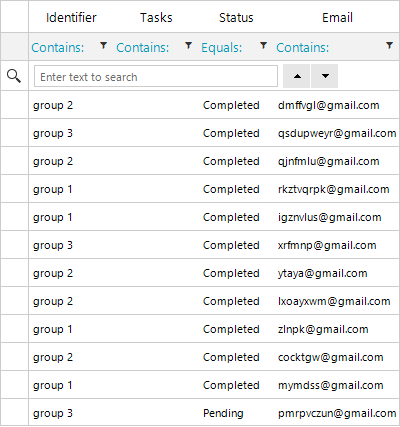Open the Tasks column filter funnel icon

point(188,46)
